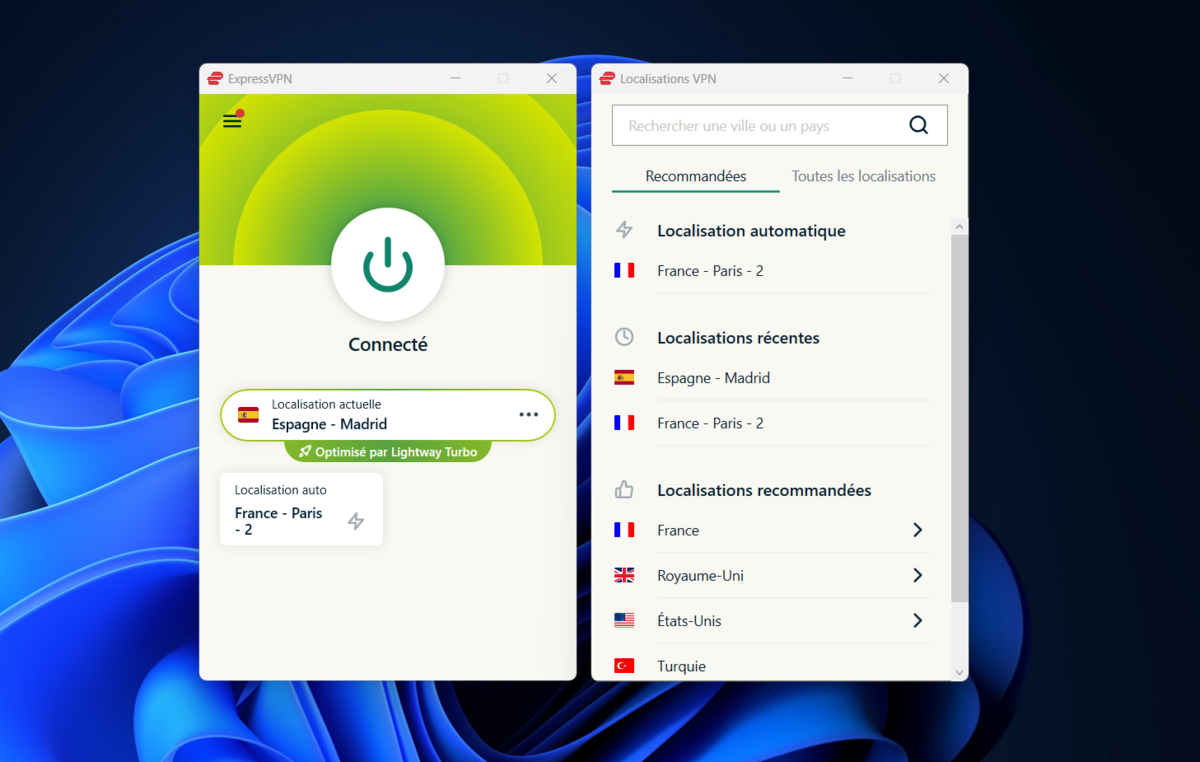Click the clock icon beside Localisations récentes
Viewport: 1200px width, 762px height.
pyautogui.click(x=624, y=337)
